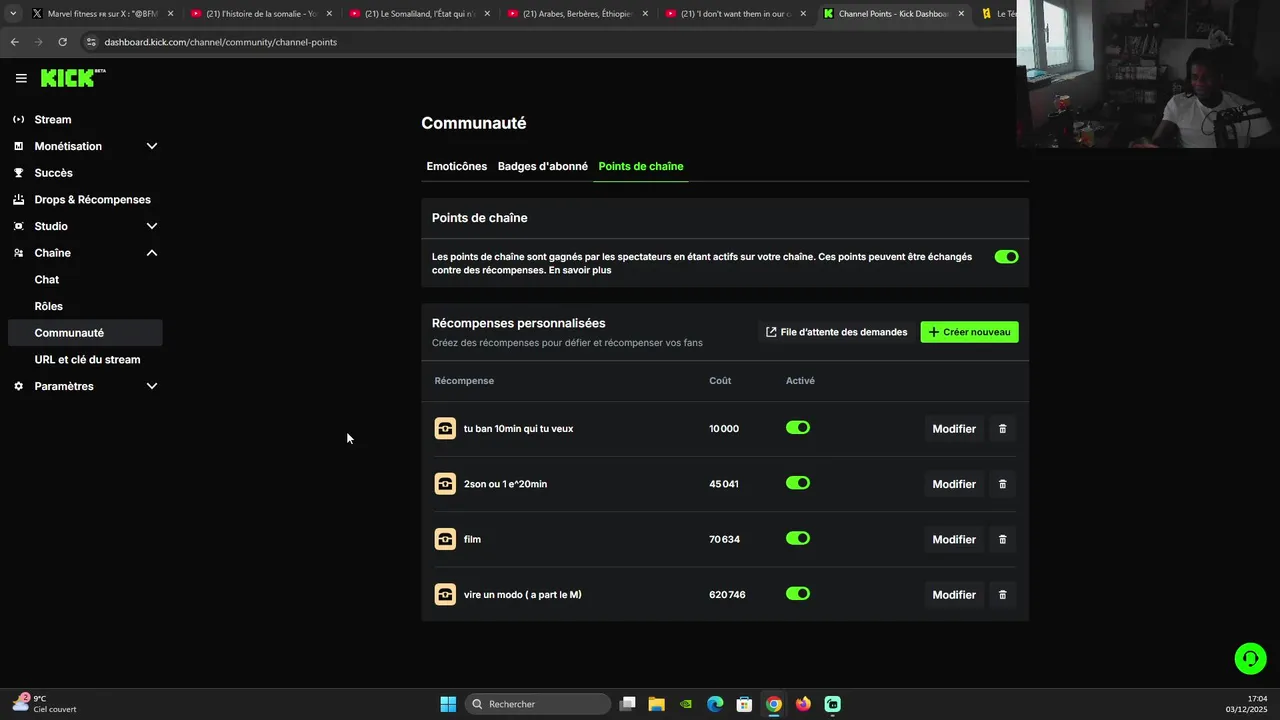Deactivate the 'vire un modo' reward toggle

click(x=797, y=594)
